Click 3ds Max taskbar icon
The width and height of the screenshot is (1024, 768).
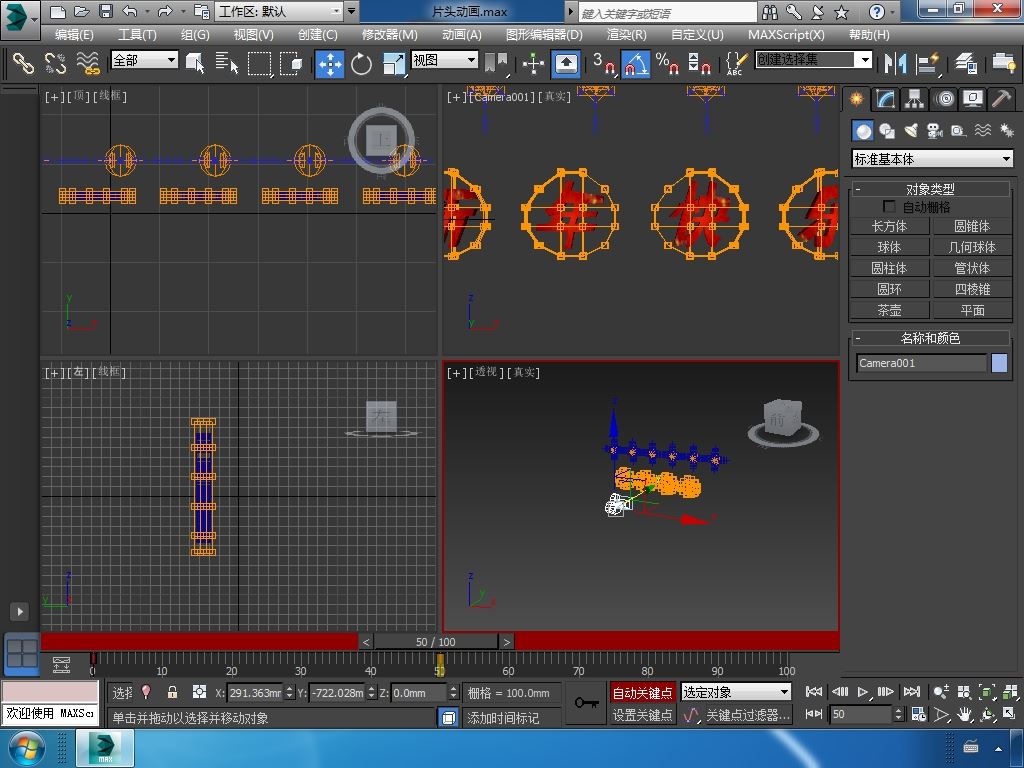(x=104, y=748)
